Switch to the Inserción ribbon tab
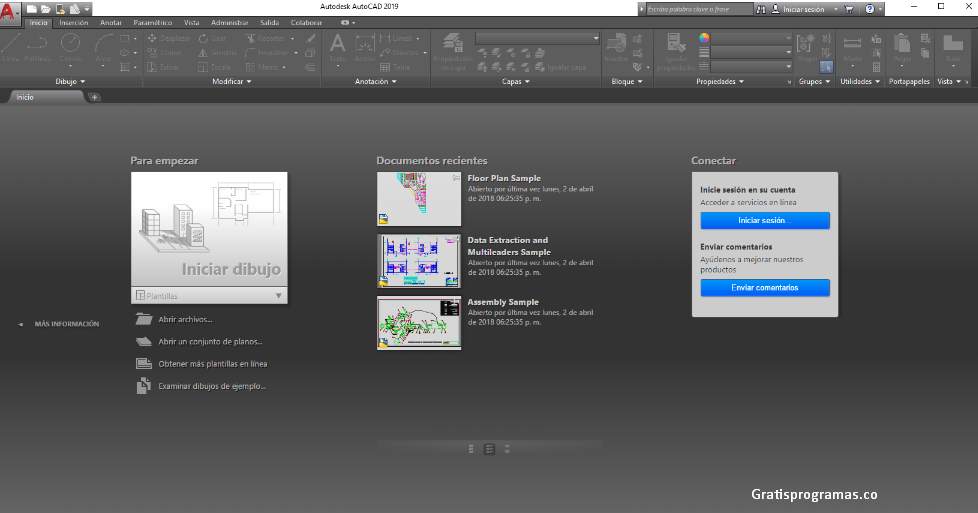978x513 pixels. [x=73, y=22]
